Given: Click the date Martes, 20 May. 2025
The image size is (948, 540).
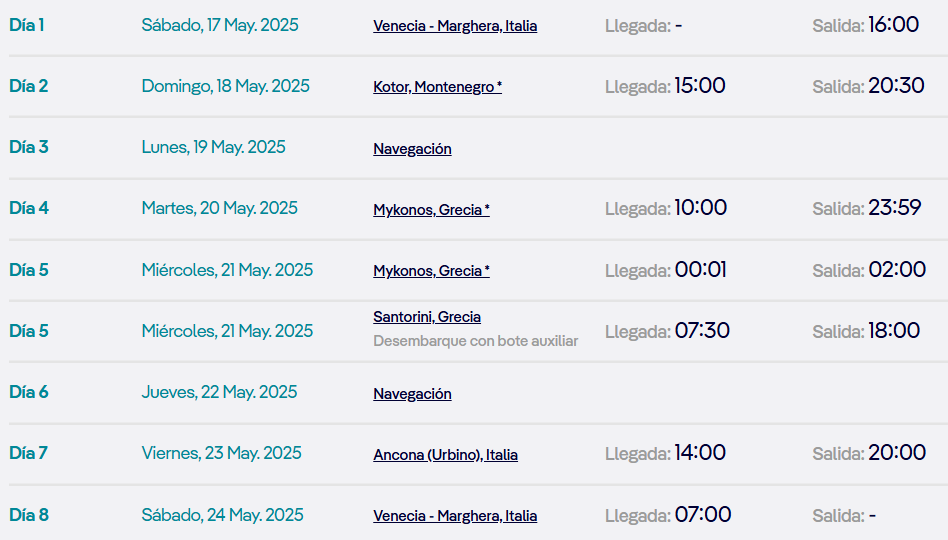Looking at the screenshot, I should [220, 208].
